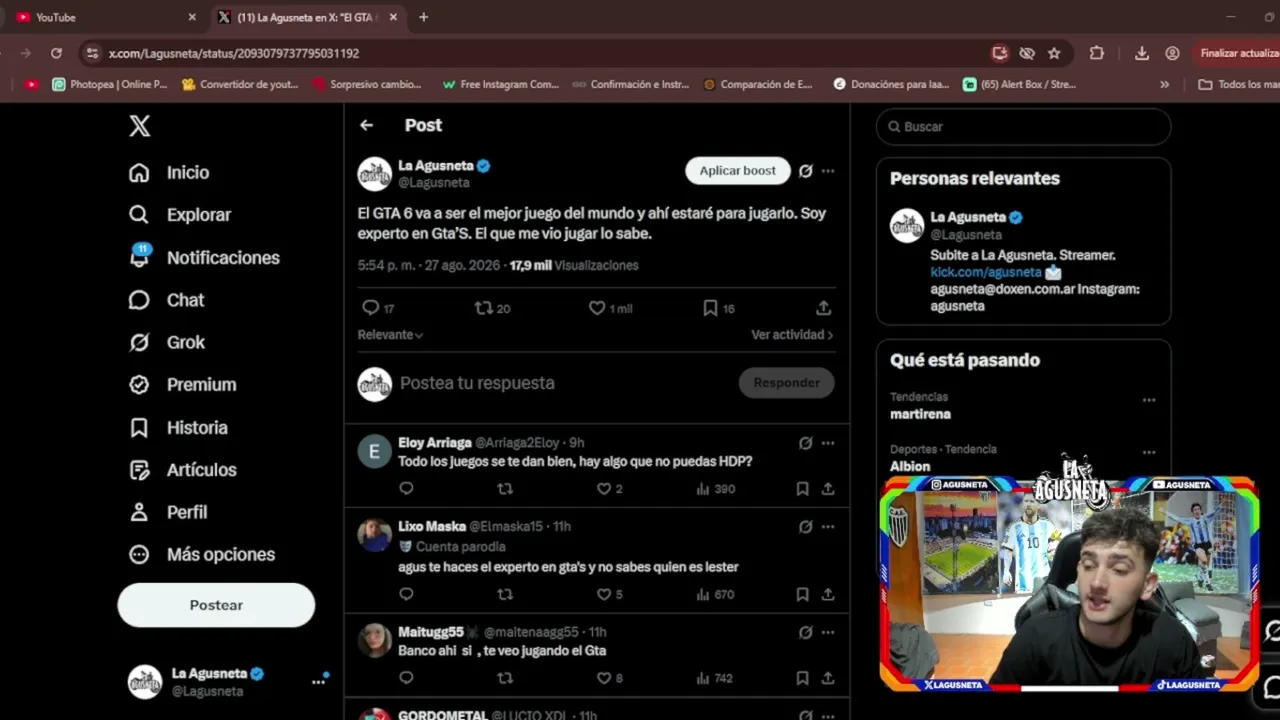Go back with the Post arrow
This screenshot has width=1280, height=720.
366,125
